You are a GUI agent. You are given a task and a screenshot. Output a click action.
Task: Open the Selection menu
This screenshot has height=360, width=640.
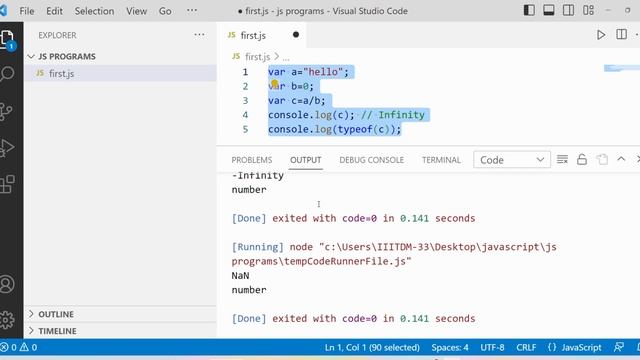94,11
